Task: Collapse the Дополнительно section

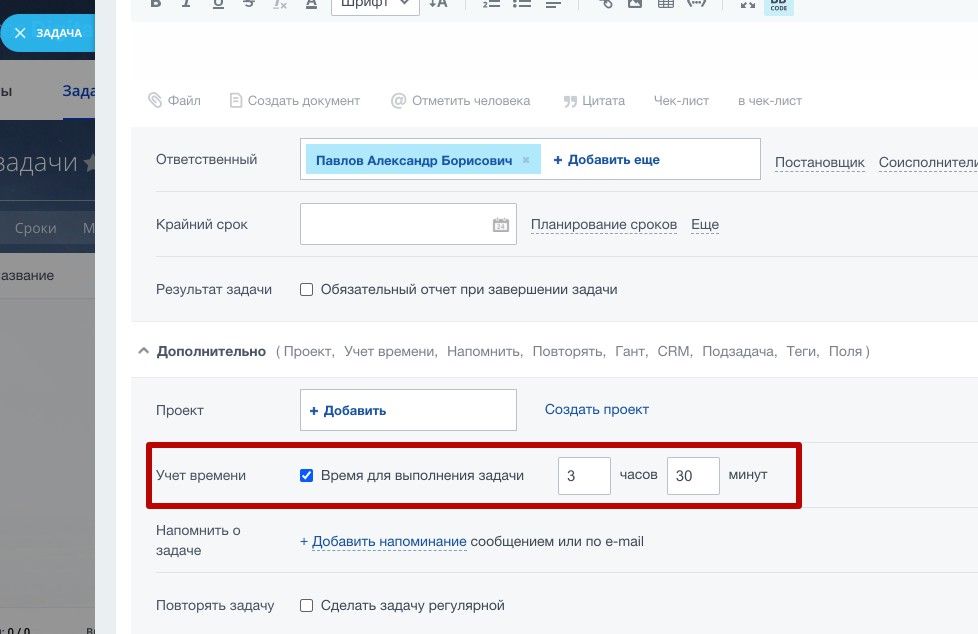Action: (x=142, y=352)
